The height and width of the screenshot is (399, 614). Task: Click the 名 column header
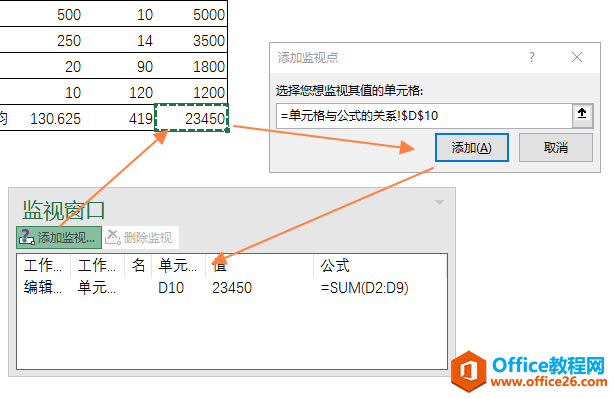pos(138,265)
